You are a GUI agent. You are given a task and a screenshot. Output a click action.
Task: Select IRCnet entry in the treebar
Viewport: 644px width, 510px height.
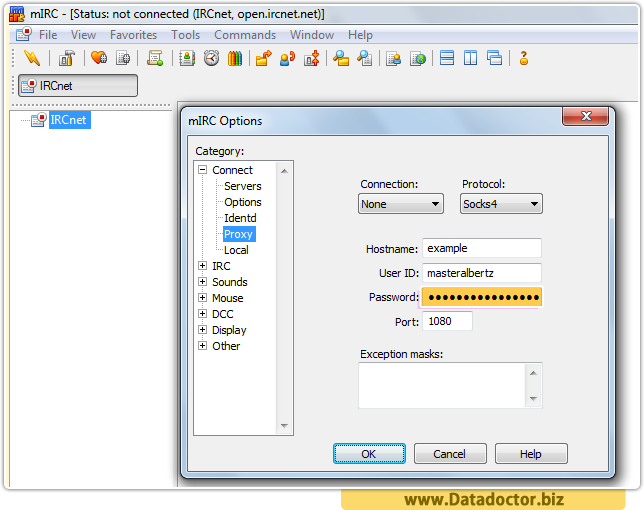point(68,120)
